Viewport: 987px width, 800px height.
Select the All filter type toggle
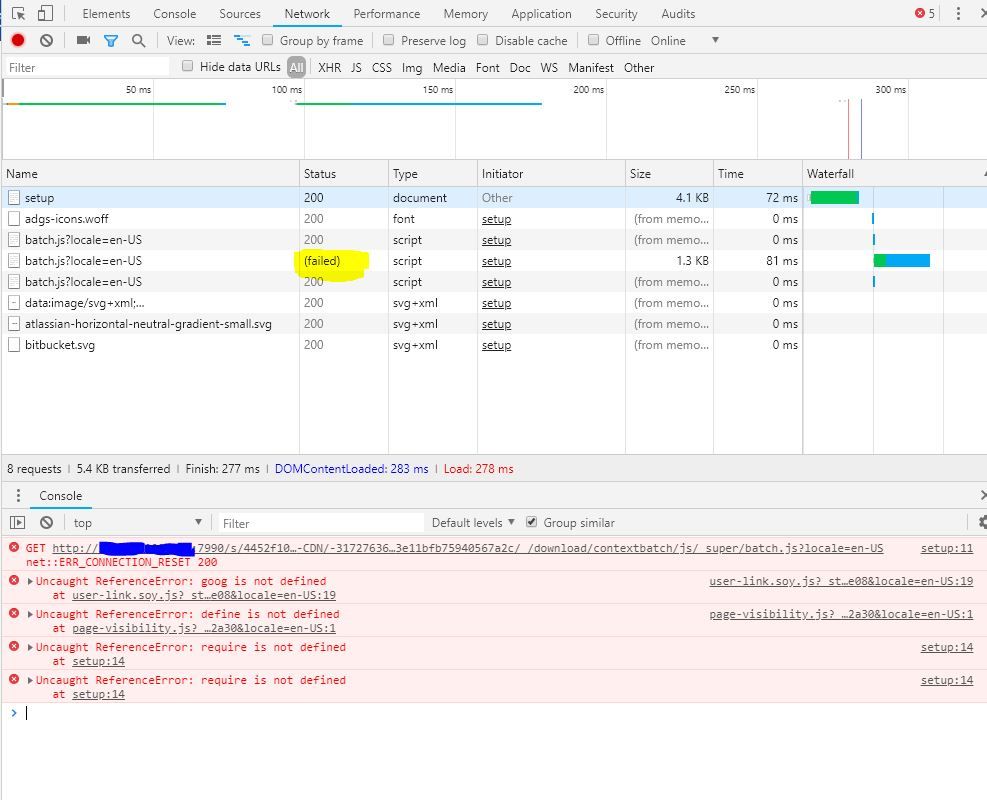pos(296,67)
